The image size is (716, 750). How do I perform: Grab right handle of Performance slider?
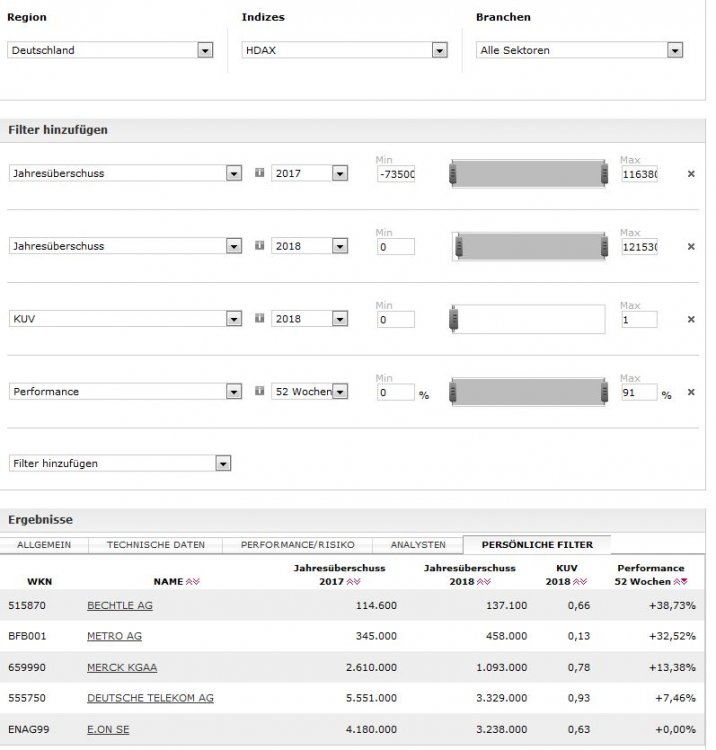[605, 392]
